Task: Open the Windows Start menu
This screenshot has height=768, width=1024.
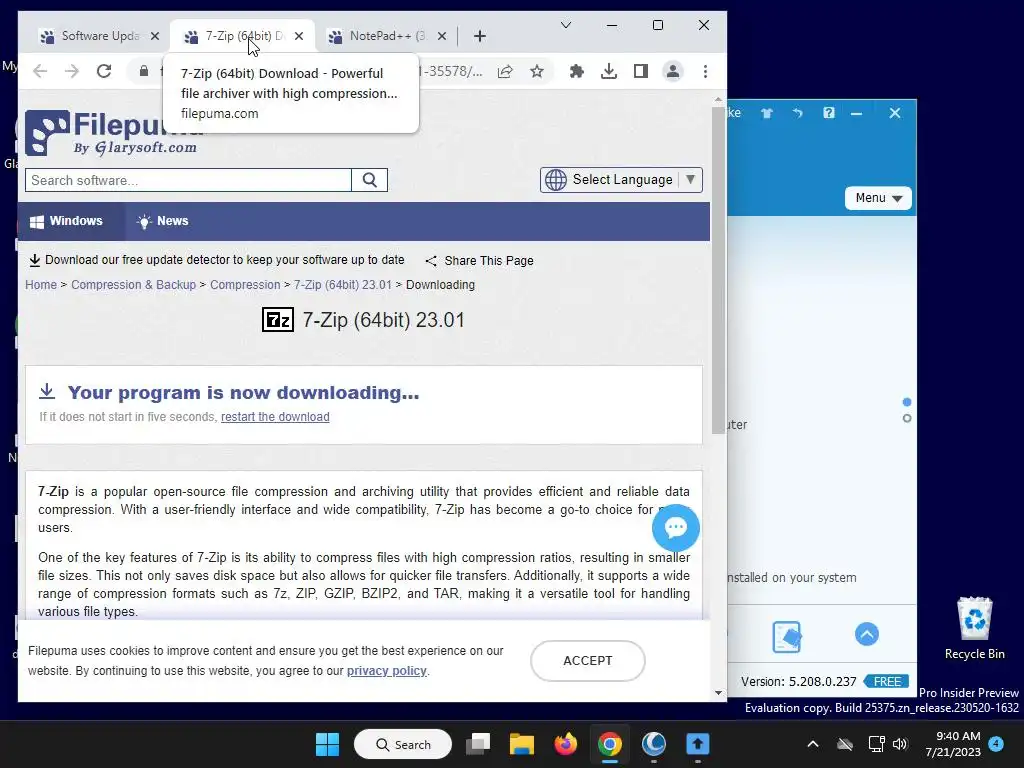Action: pyautogui.click(x=327, y=744)
